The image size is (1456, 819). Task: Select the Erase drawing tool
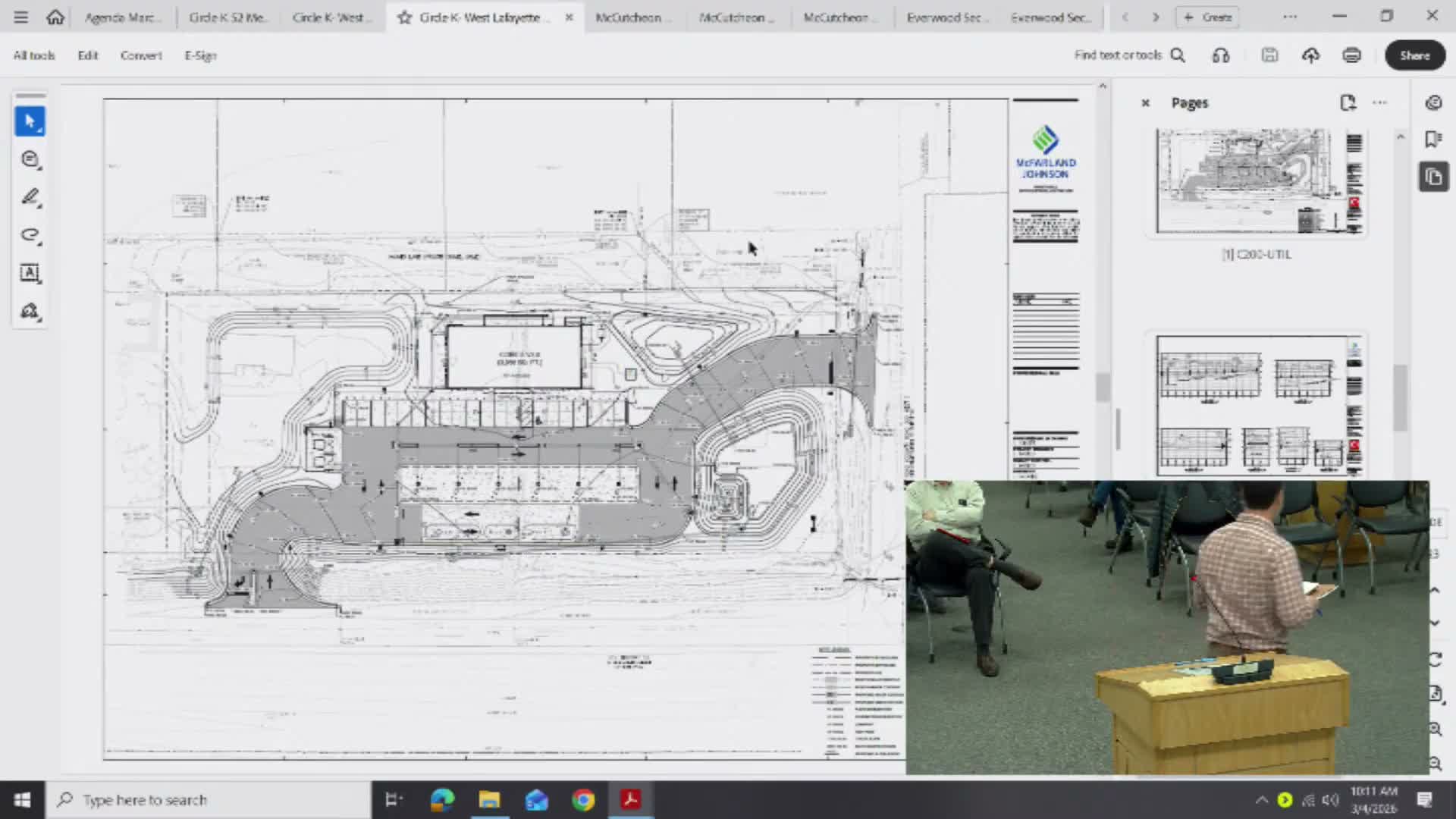pos(30,235)
